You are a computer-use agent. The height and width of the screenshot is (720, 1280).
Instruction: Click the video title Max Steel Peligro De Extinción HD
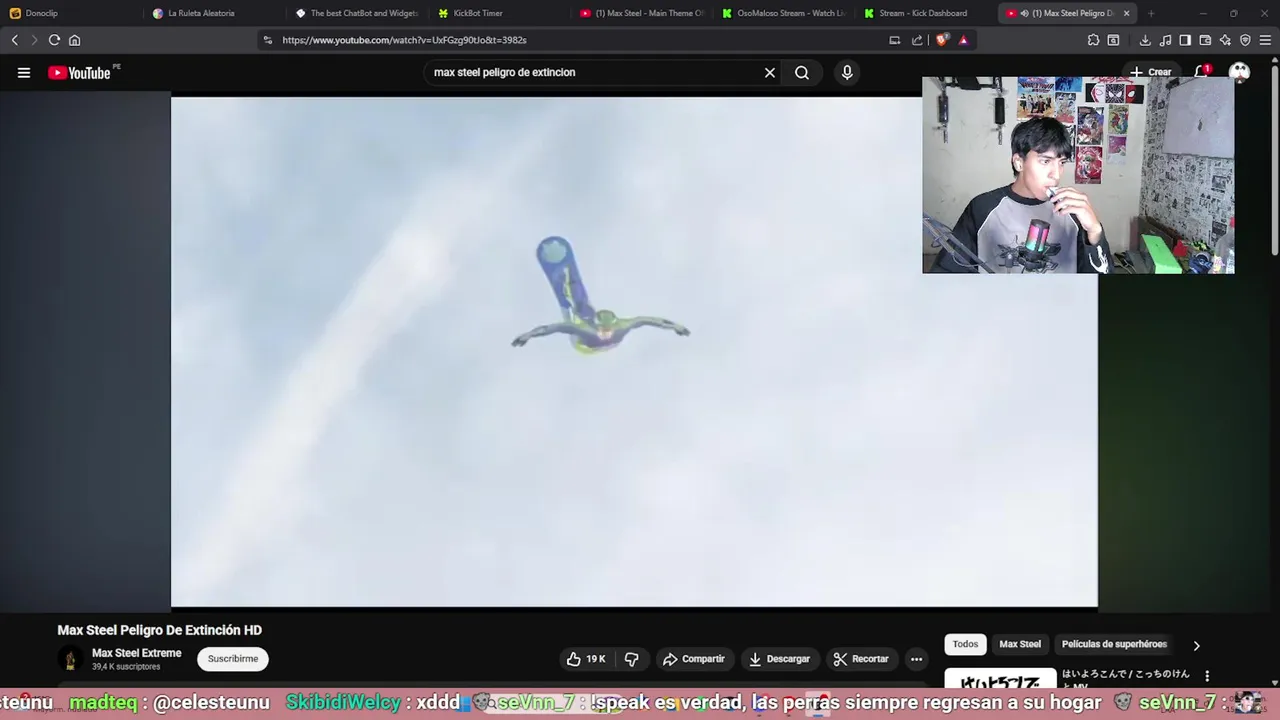coord(160,630)
